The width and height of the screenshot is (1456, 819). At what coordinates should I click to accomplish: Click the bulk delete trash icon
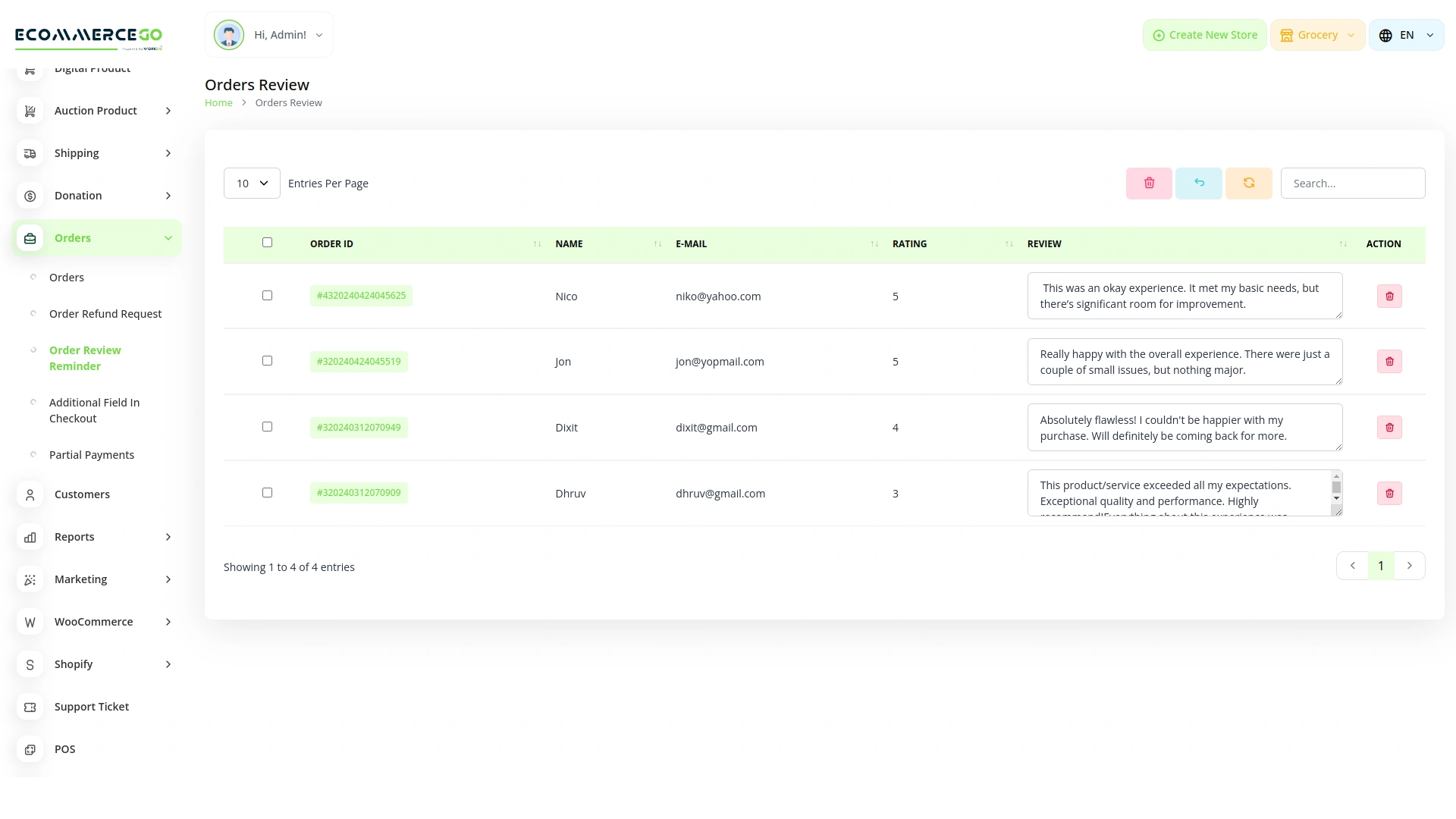[1148, 183]
